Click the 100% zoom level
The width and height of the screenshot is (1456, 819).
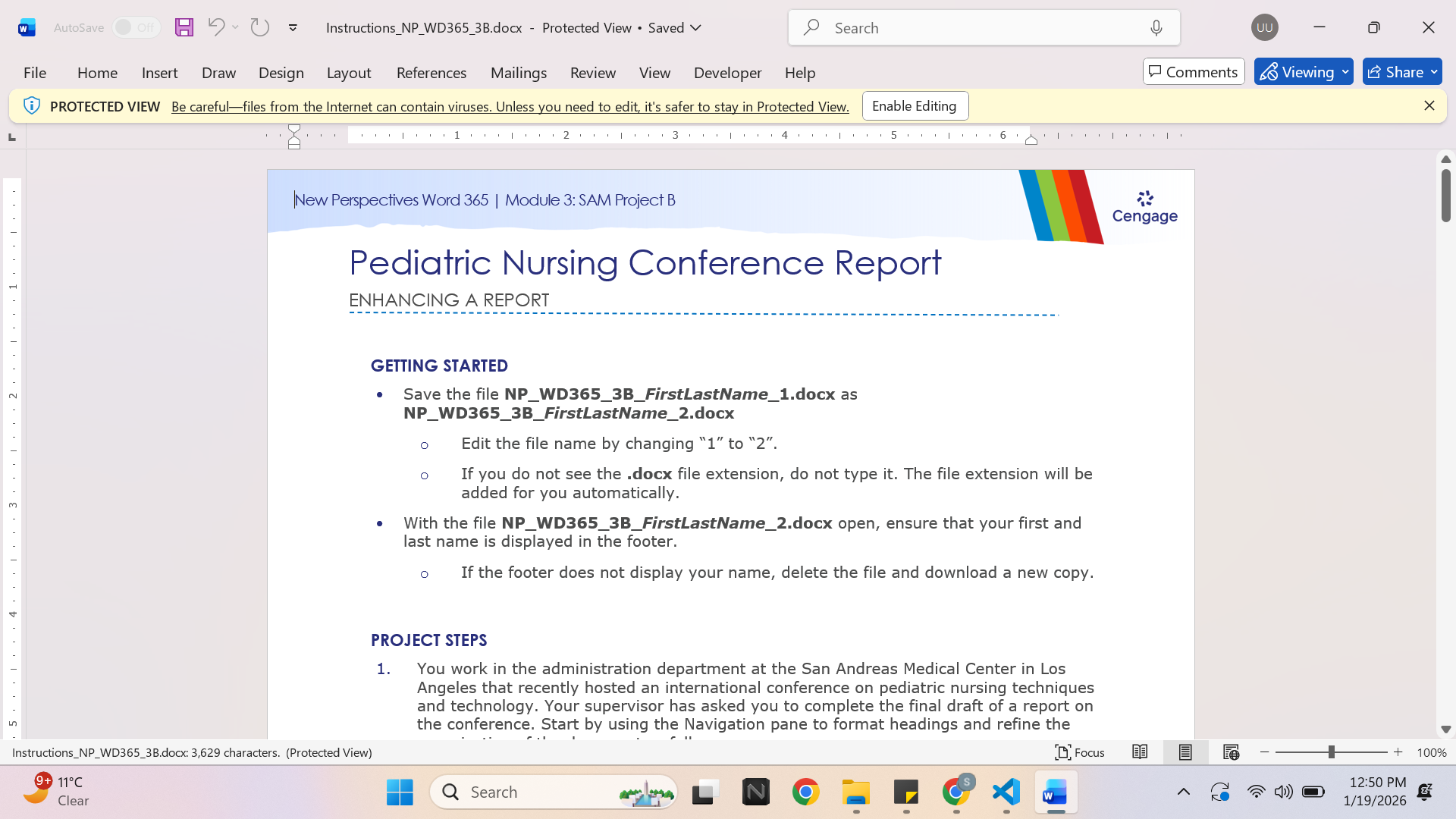(x=1432, y=753)
